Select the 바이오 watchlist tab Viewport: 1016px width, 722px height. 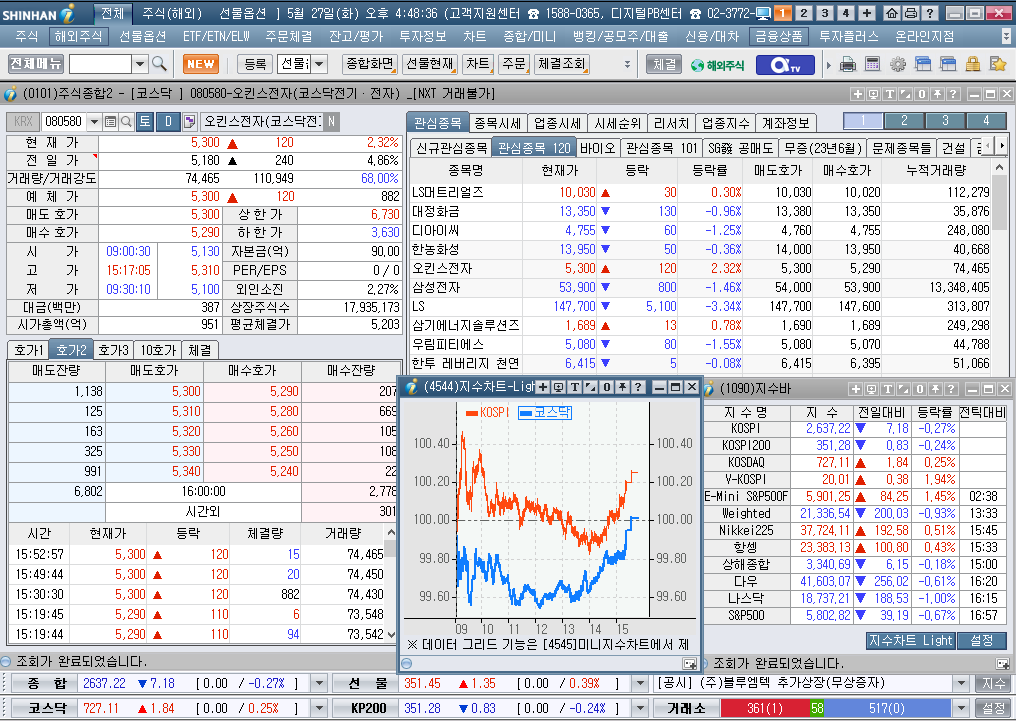coord(597,148)
